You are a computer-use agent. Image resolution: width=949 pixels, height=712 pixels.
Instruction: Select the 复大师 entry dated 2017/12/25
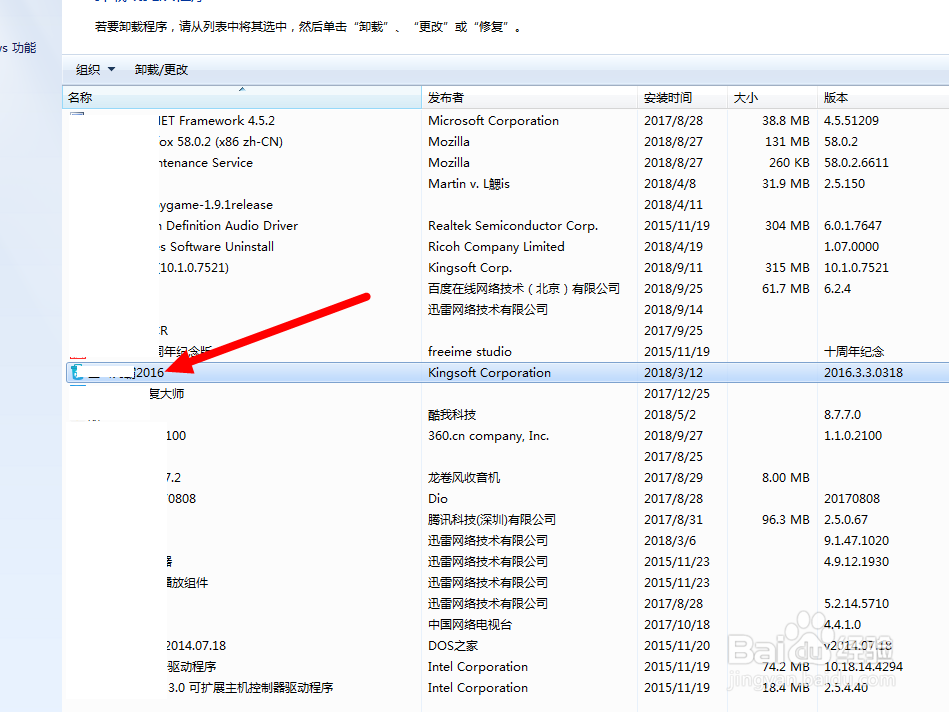click(507, 394)
